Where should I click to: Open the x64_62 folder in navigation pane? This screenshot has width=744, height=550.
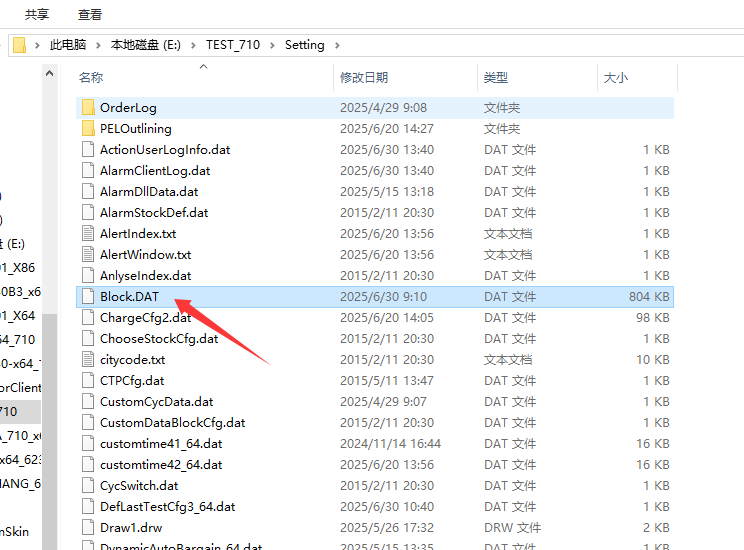coord(20,459)
